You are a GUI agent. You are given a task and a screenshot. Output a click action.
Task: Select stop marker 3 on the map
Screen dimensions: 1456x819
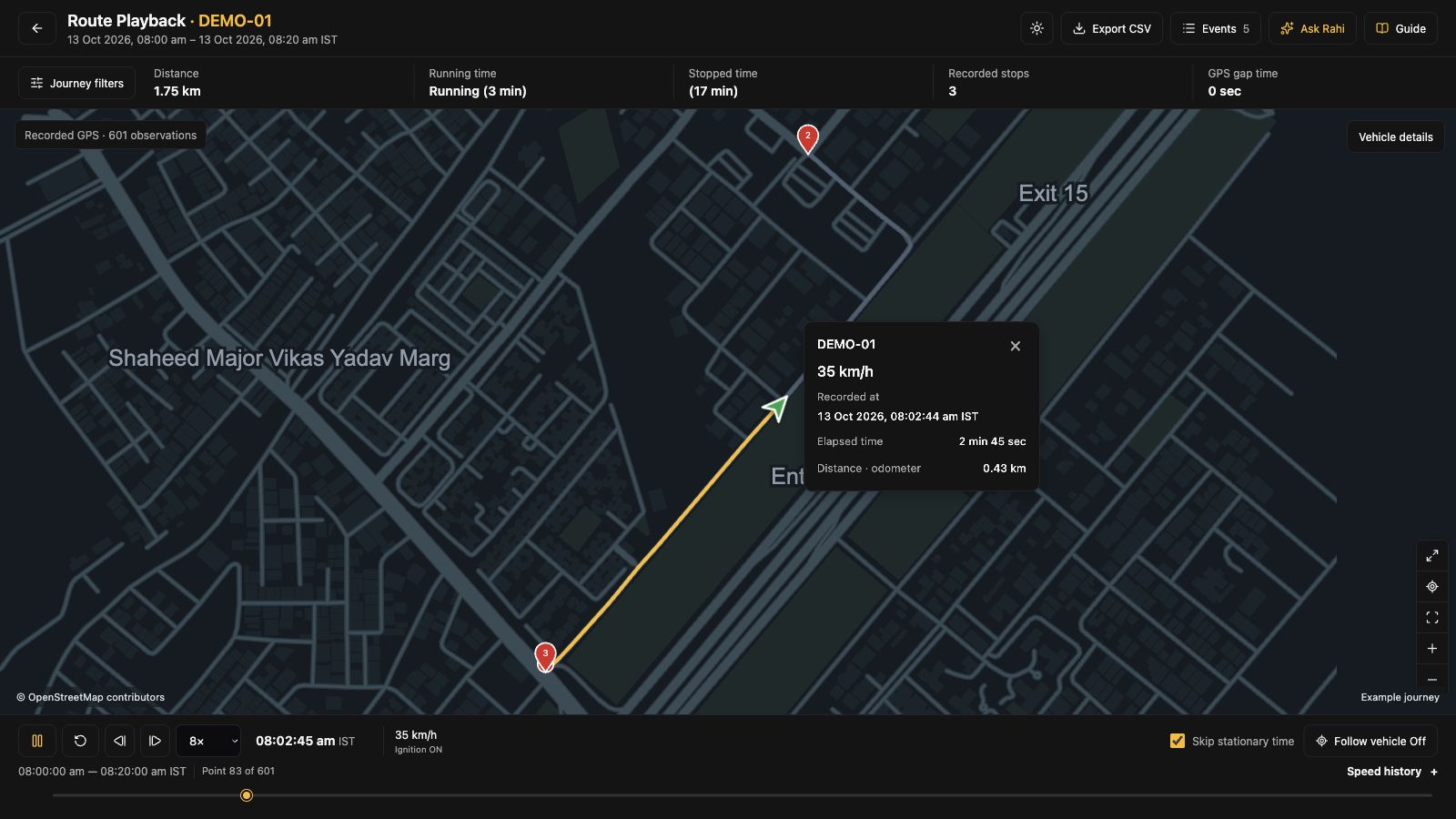coord(545,656)
